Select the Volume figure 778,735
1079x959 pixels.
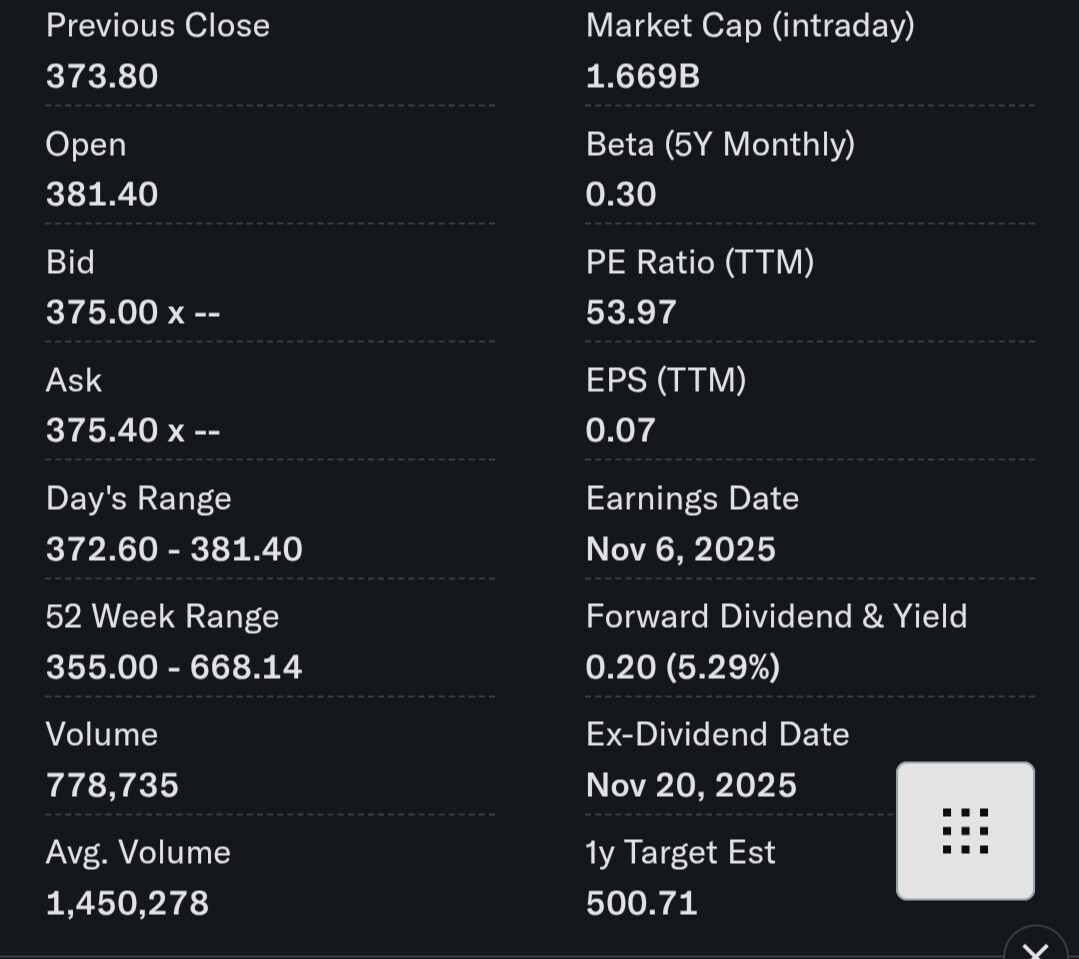point(112,785)
